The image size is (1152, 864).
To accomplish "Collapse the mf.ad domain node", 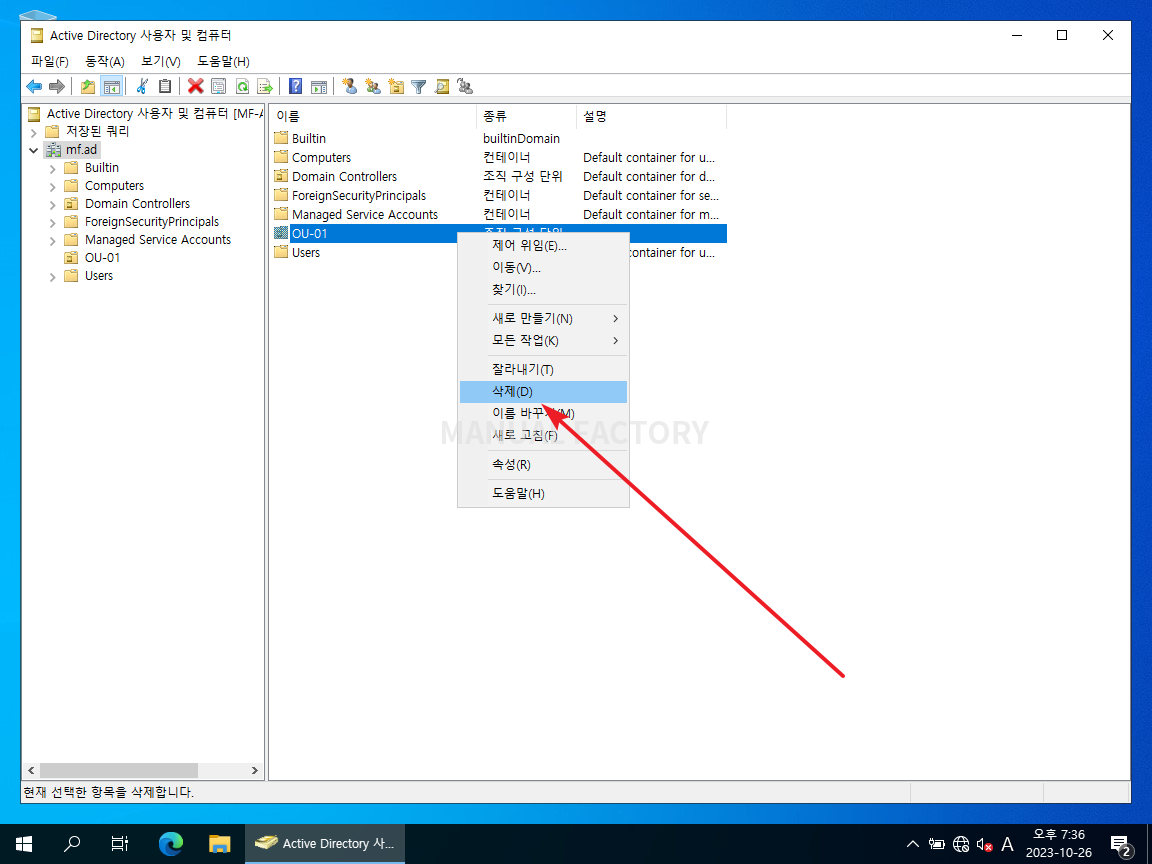I will pyautogui.click(x=34, y=151).
